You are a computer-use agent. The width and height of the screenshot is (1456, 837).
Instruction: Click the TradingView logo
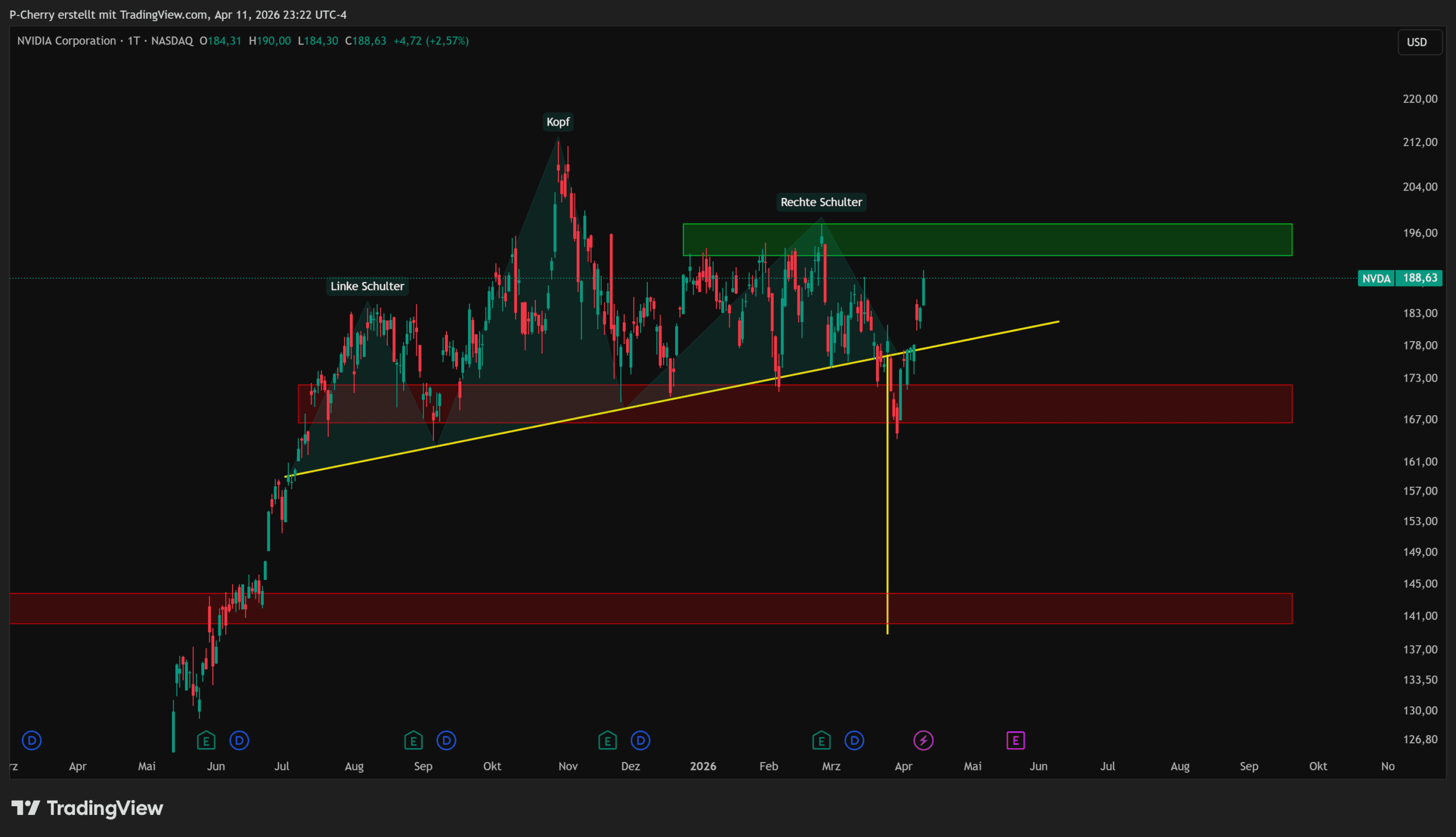tap(88, 807)
